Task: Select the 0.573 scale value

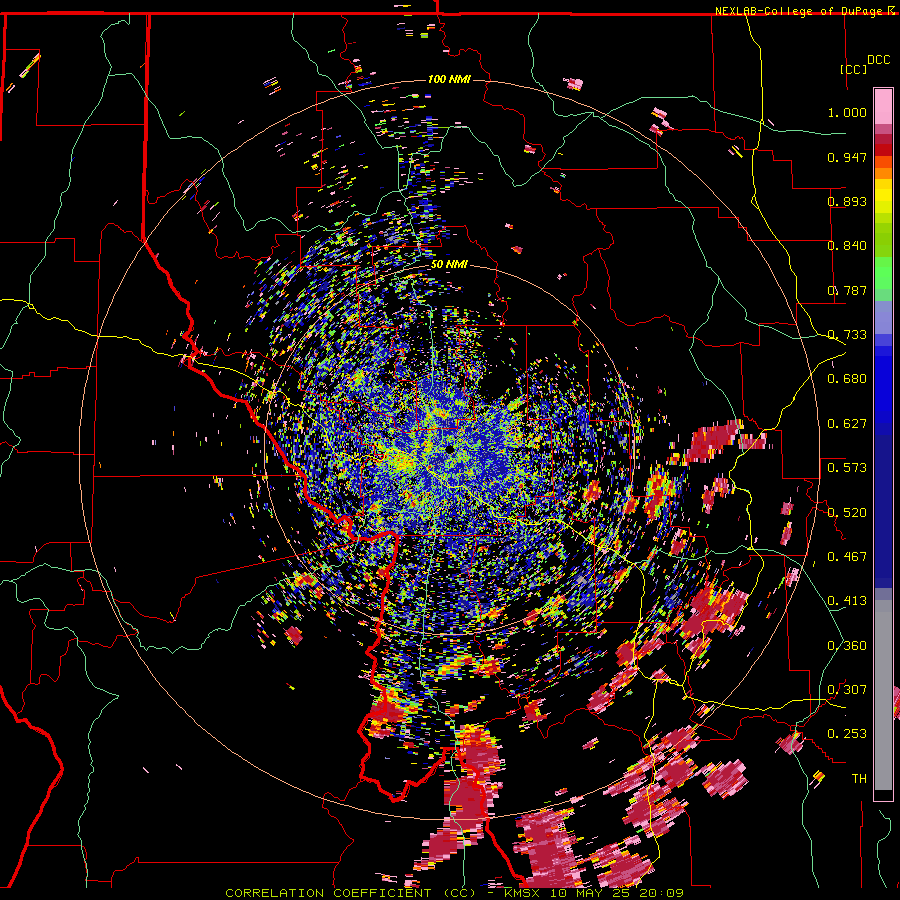Action: 847,467
